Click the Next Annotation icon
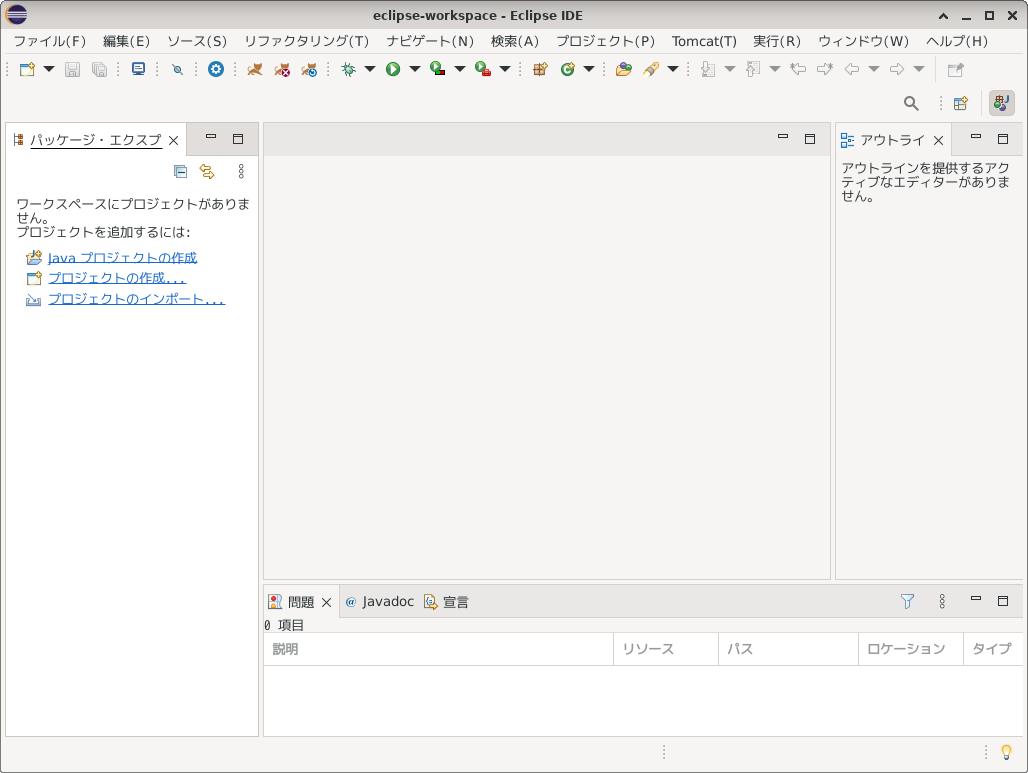Screen dimensions: 1028x773 click(708, 69)
